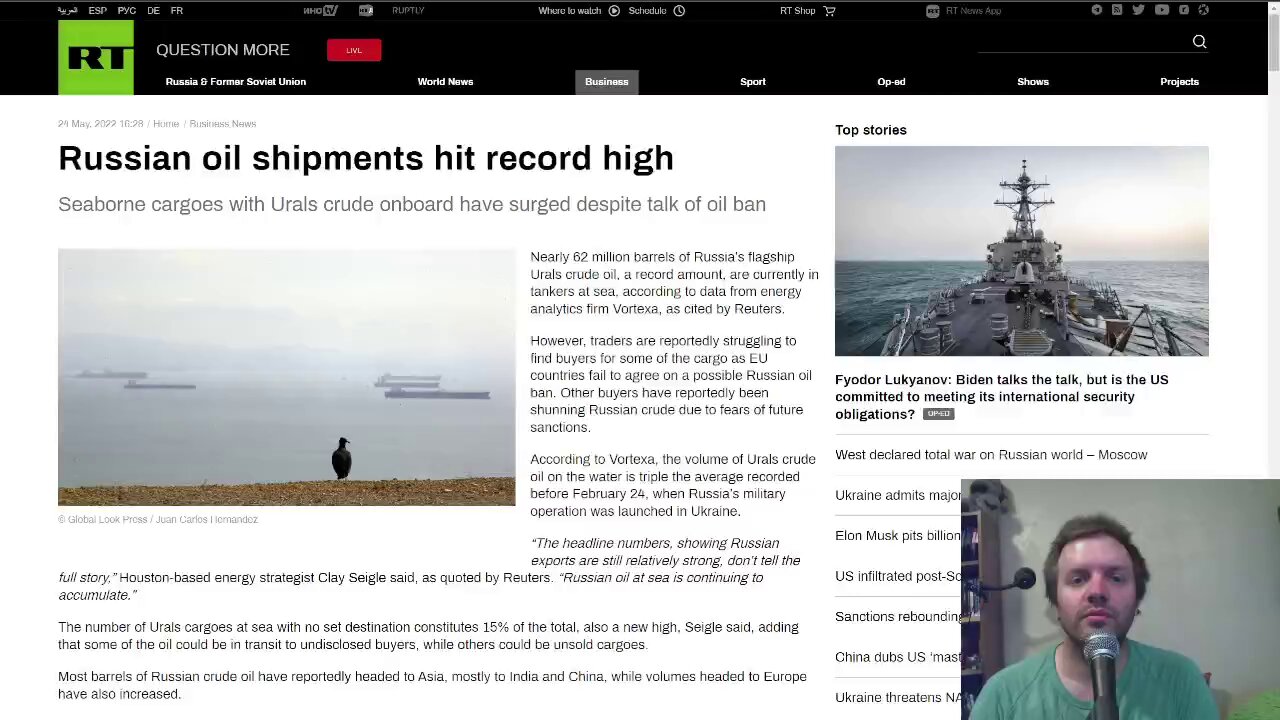Click the square 'r' social icon
Viewport: 1280px width, 720px height.
(1184, 10)
